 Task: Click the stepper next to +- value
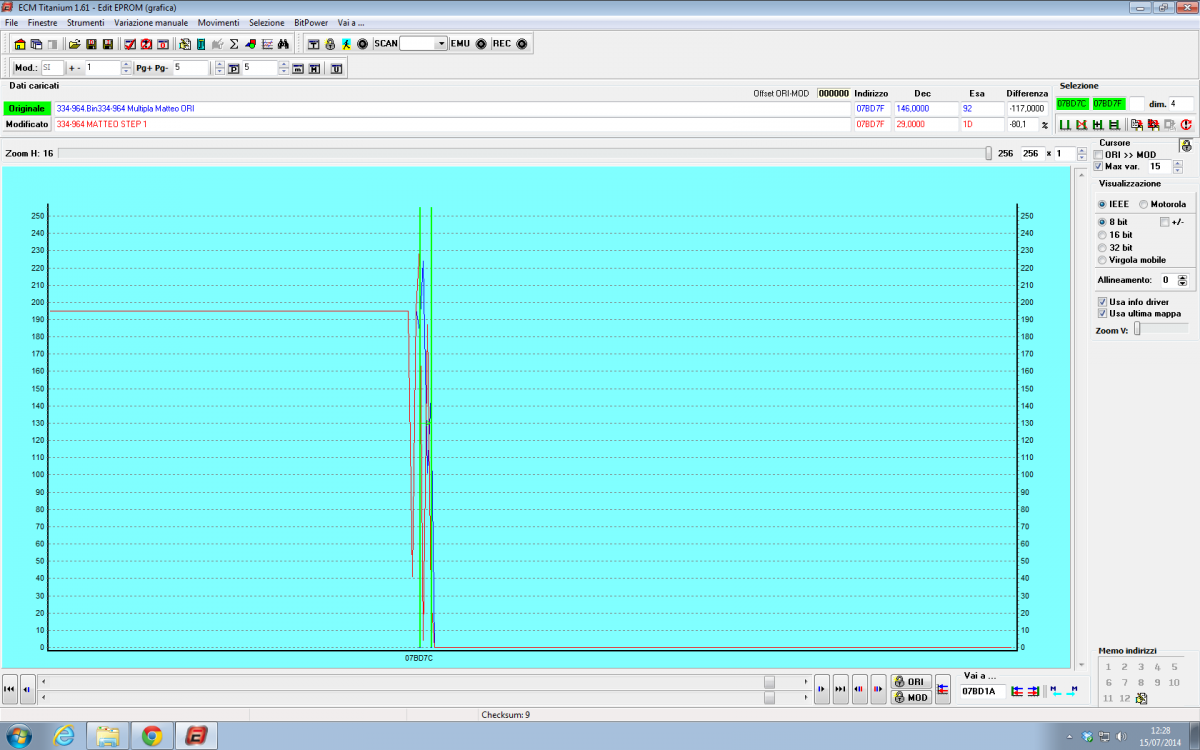click(126, 68)
